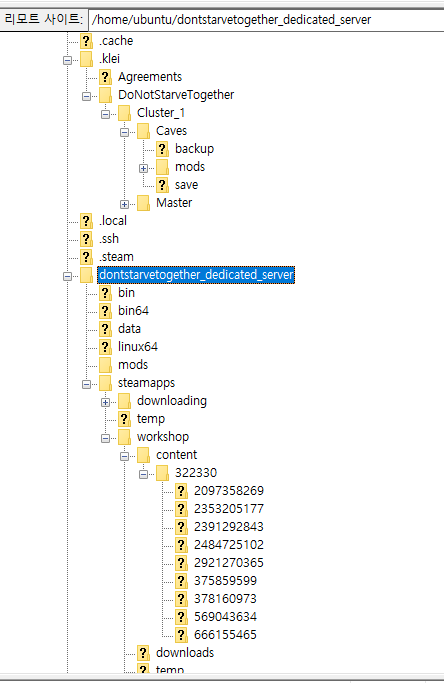This screenshot has width=444, height=683.
Task: Click the 2097358269 folder icon
Action: point(181,491)
